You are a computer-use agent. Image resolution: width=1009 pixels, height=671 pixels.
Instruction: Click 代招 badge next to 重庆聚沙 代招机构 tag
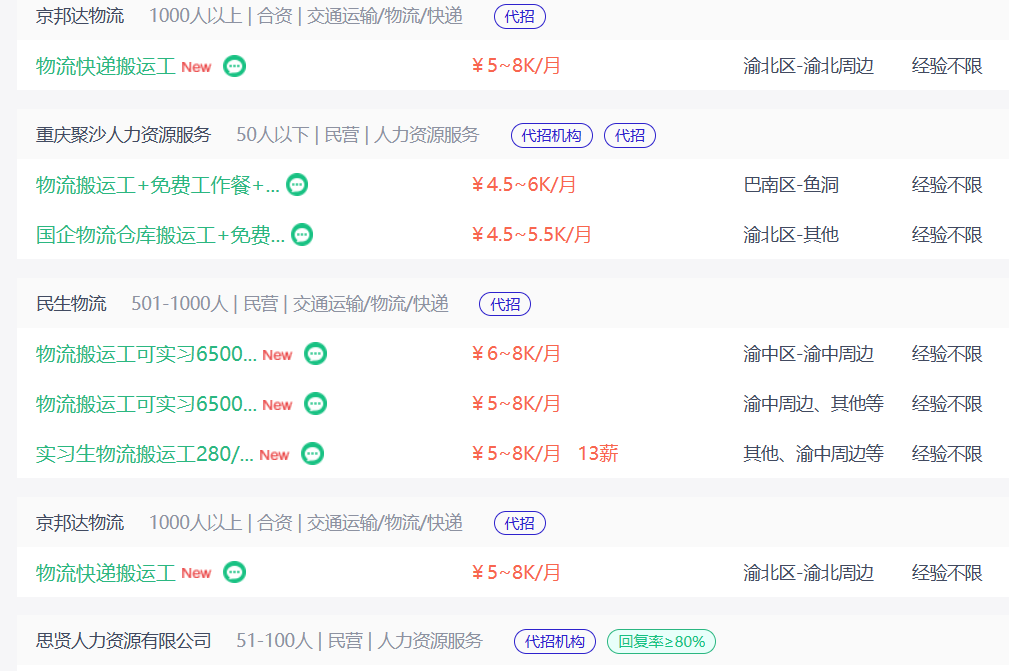pos(630,135)
